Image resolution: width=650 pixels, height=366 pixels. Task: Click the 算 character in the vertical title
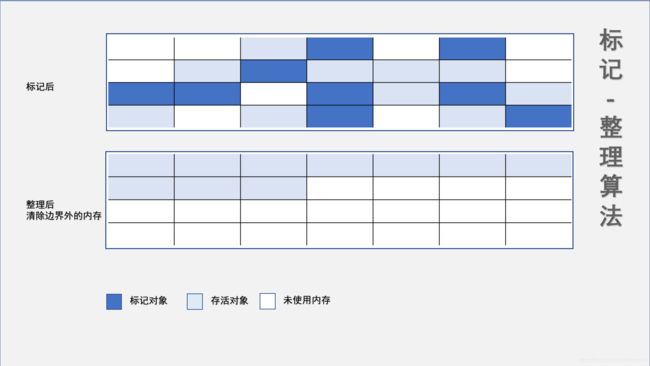pyautogui.click(x=611, y=186)
